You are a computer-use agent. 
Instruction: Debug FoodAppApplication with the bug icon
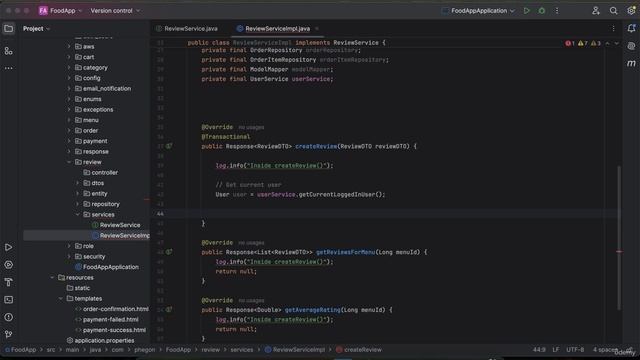tap(542, 11)
